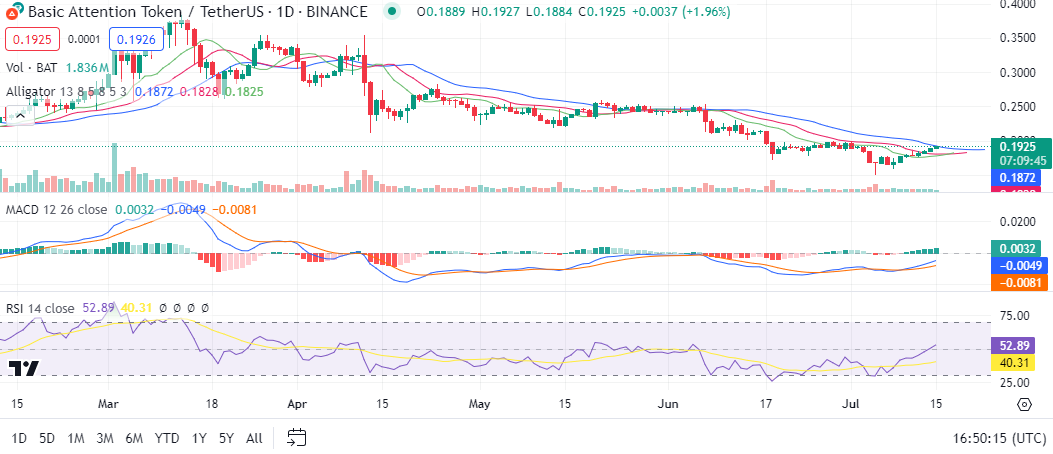The height and width of the screenshot is (454, 1053).
Task: Click the 0.0200 MACD axis label
Action: (1017, 222)
